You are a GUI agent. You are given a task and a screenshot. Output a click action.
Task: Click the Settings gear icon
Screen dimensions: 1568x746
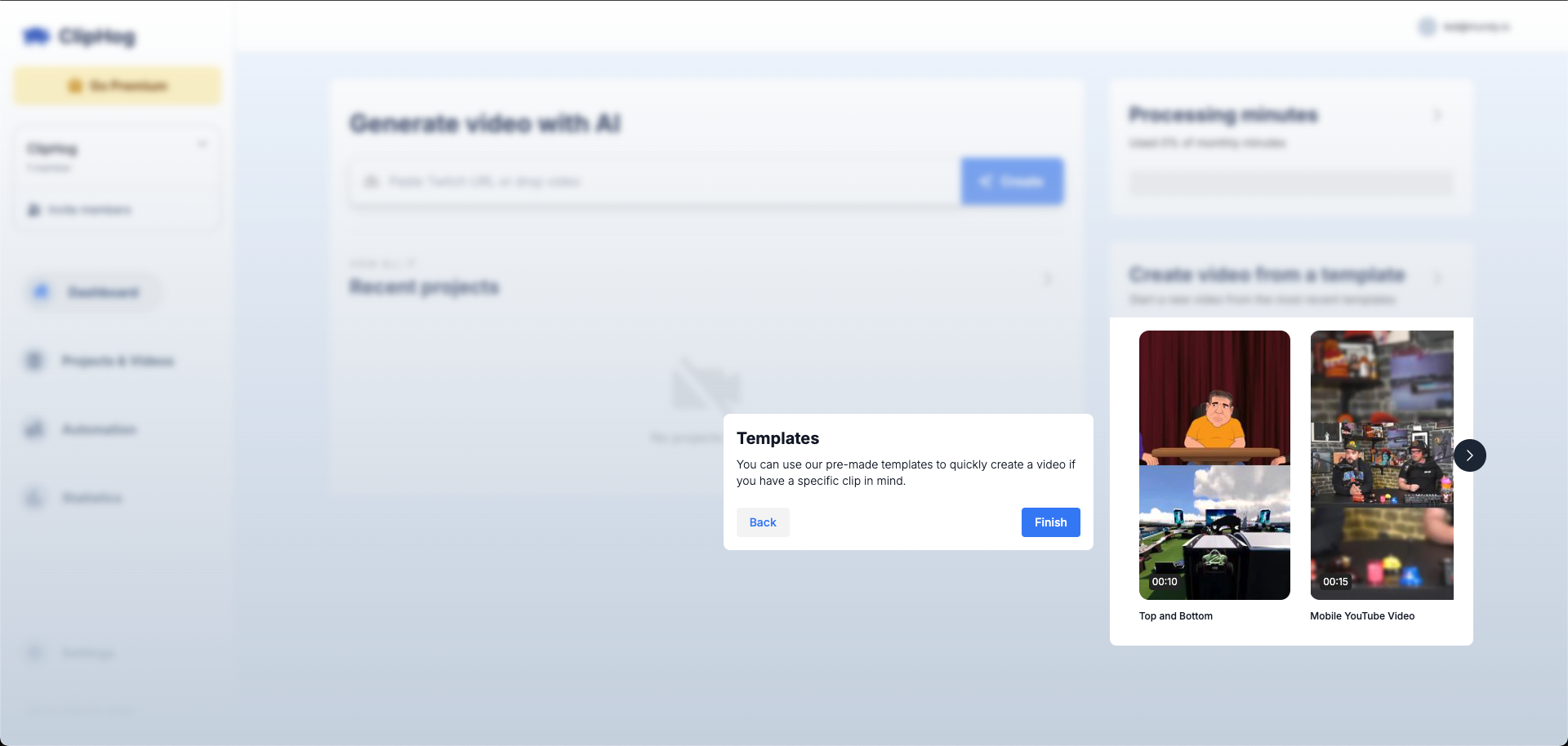(34, 652)
